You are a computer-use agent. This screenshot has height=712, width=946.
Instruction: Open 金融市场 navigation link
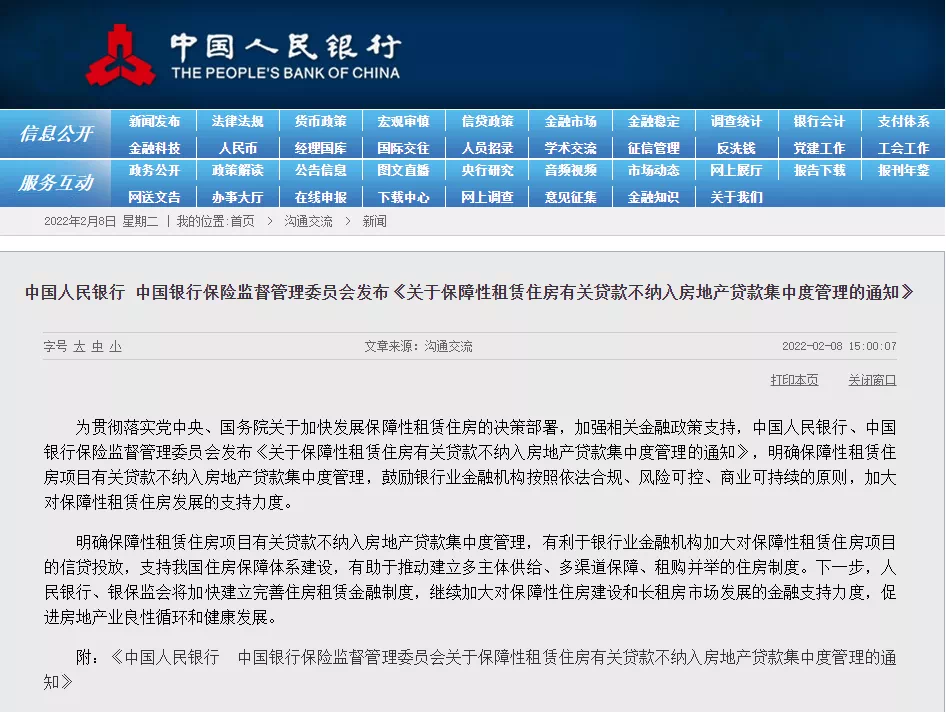point(571,121)
